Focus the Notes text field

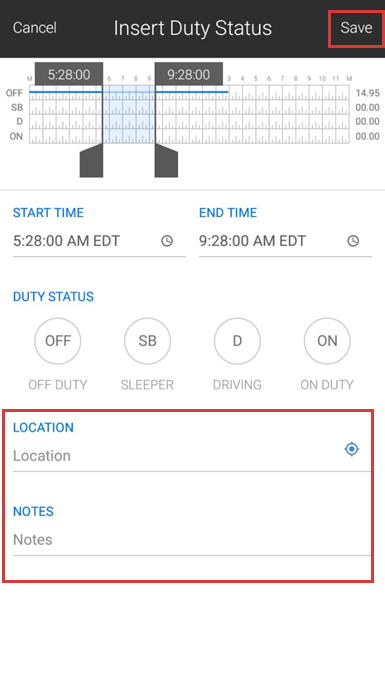tap(191, 540)
